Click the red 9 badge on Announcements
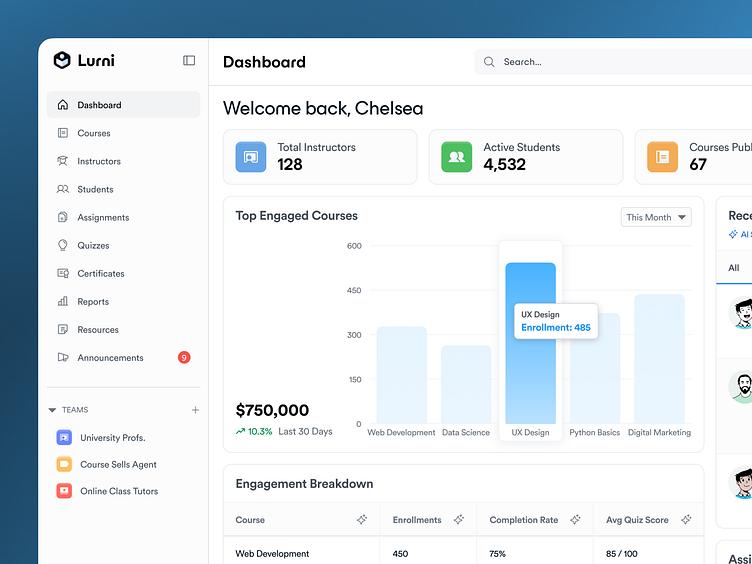Screen dimensions: 752x564 (184, 357)
